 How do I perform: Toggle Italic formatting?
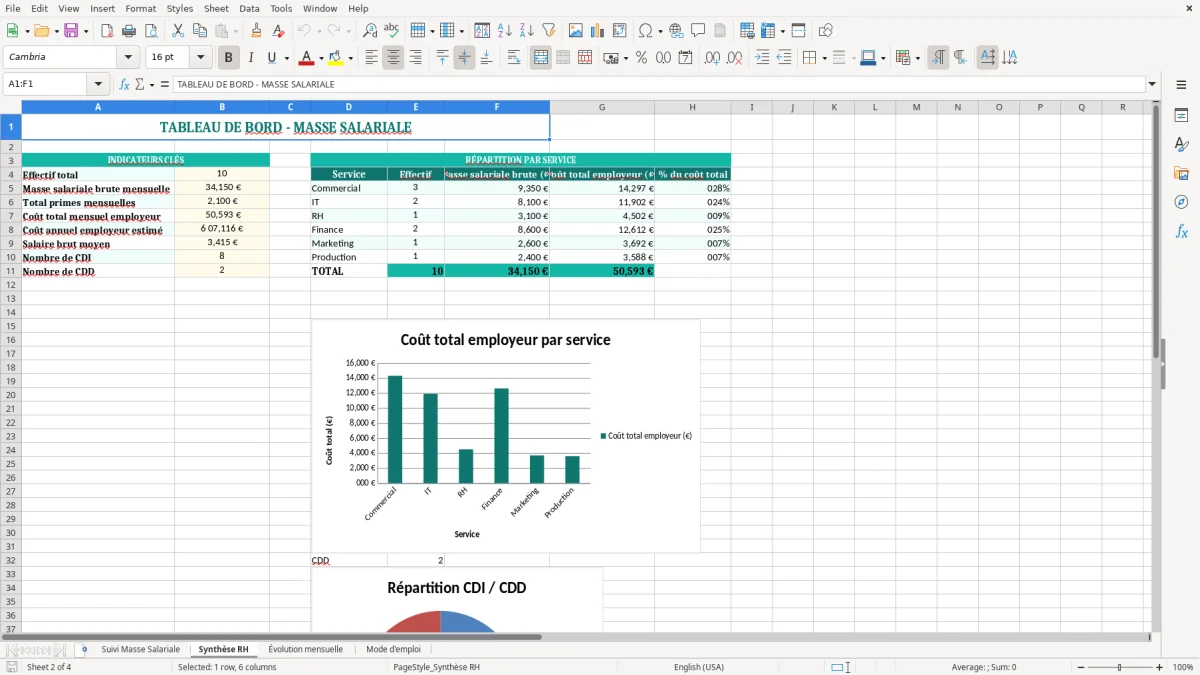click(x=251, y=58)
